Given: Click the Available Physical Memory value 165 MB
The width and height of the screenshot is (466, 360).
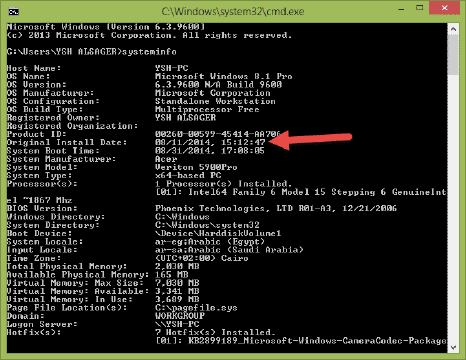Looking at the screenshot, I should (172, 275).
